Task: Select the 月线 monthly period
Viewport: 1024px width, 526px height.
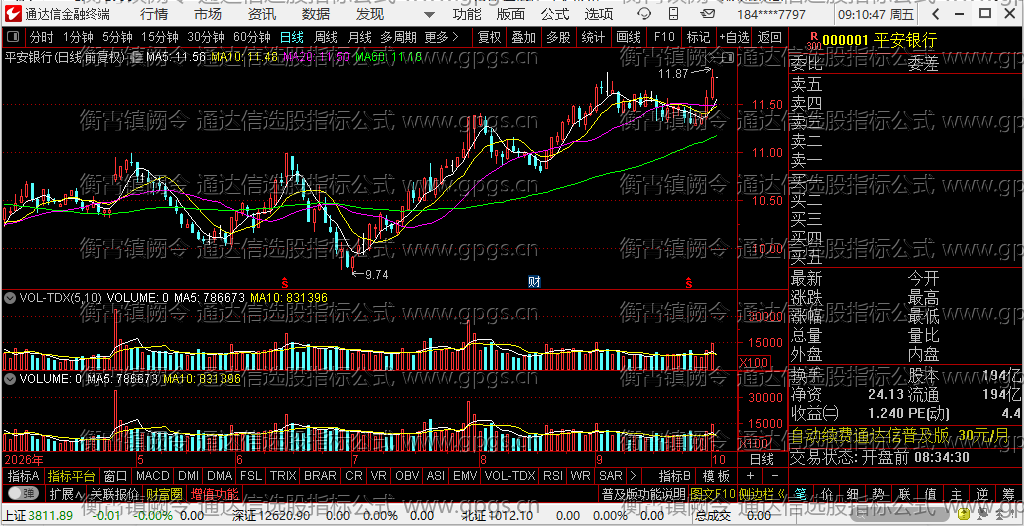Action: tap(359, 37)
